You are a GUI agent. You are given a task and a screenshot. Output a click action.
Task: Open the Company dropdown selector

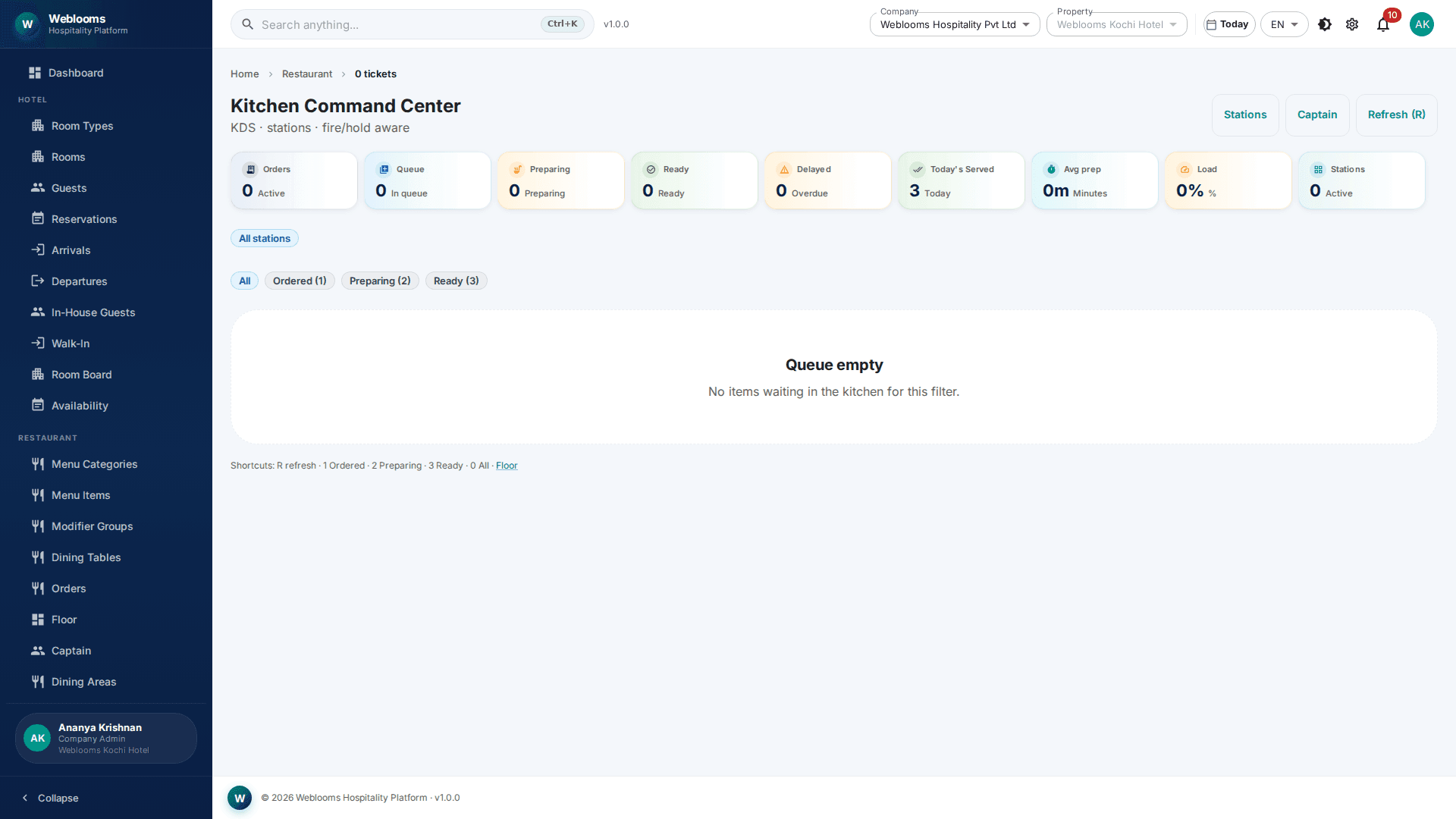[x=955, y=24]
